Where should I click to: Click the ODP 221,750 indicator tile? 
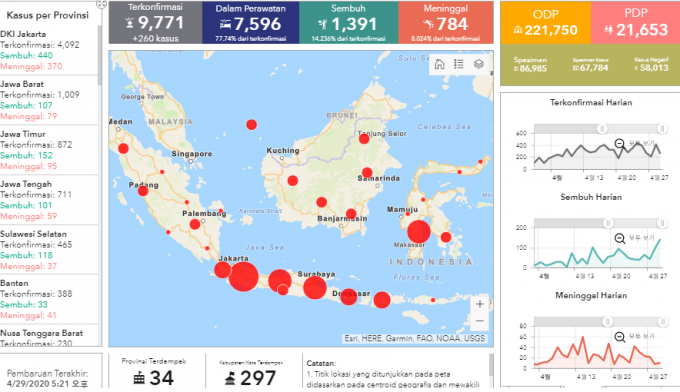click(x=546, y=23)
